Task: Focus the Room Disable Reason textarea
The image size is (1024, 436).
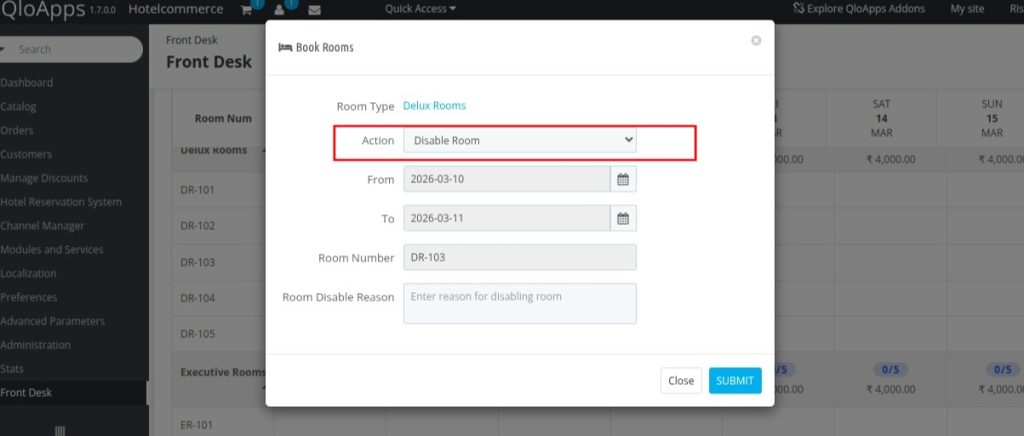Action: 519,303
